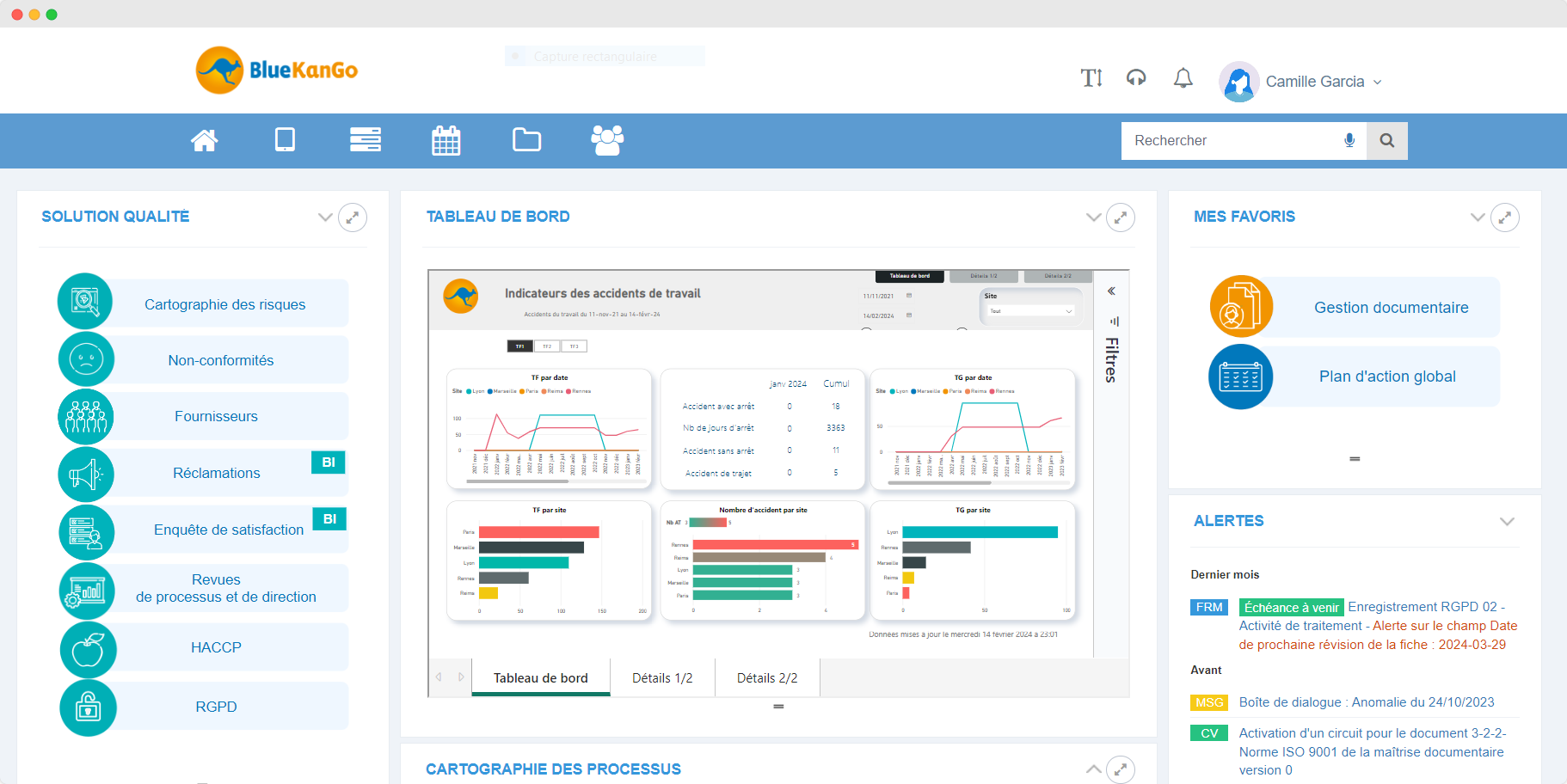Switch to the Détails 1/2 tab
This screenshot has height=784, width=1567.
click(x=662, y=678)
